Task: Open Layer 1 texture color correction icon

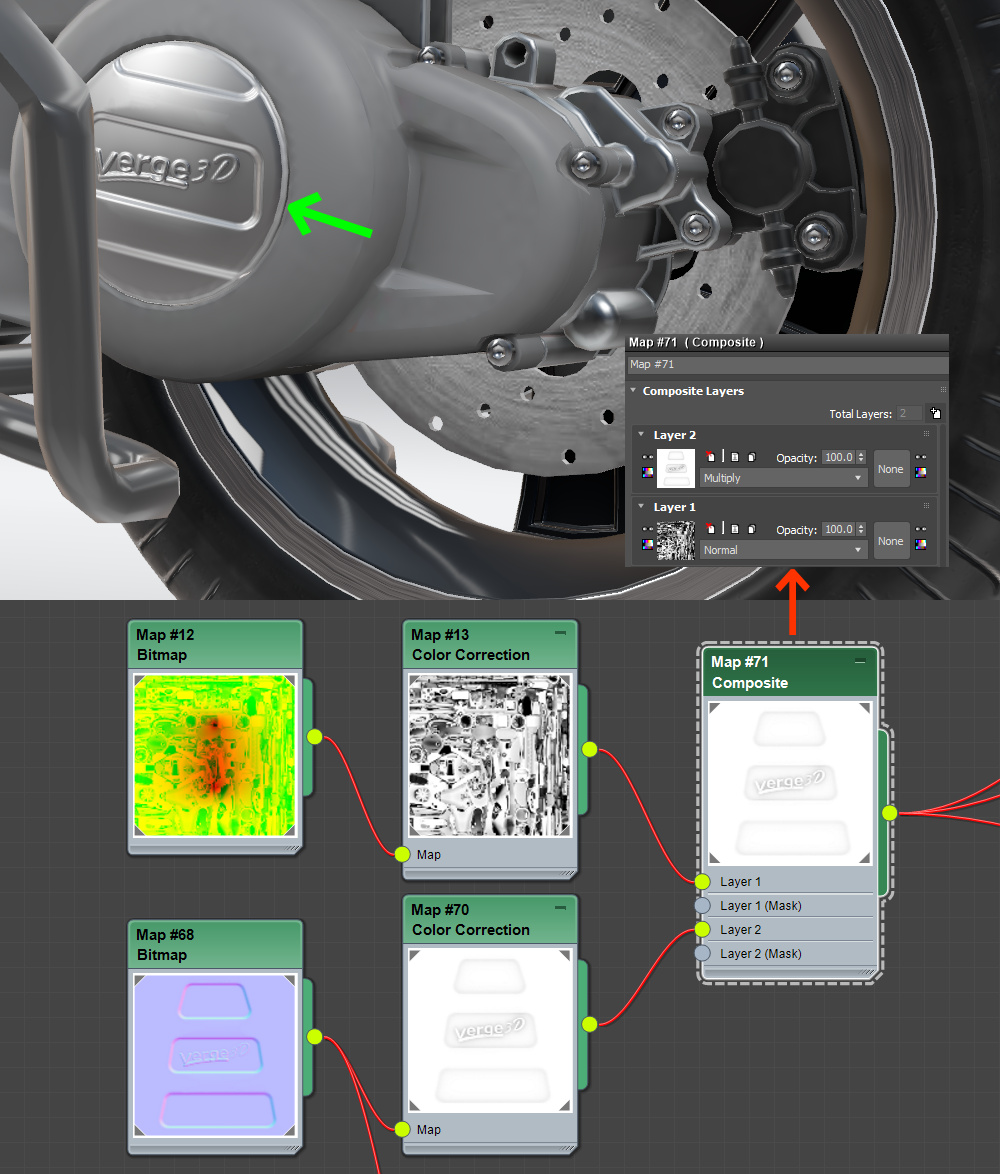Action: click(x=647, y=544)
